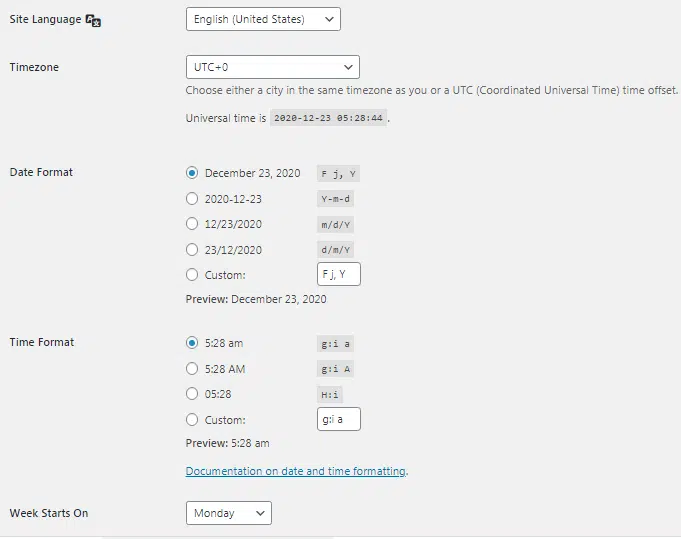
Task: Select the 5:28 am time format
Action: 192,343
